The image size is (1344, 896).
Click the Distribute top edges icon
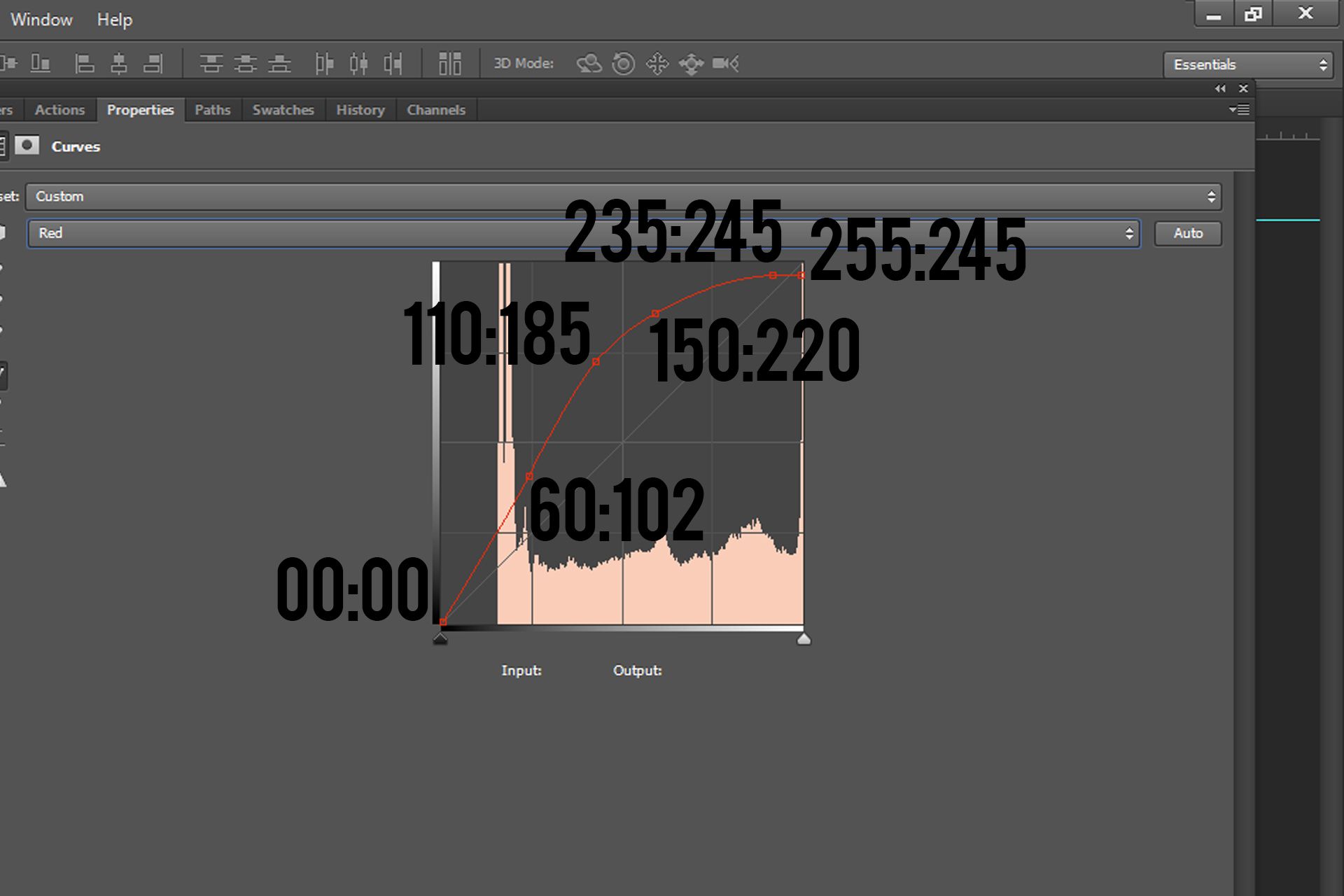pyautogui.click(x=211, y=64)
